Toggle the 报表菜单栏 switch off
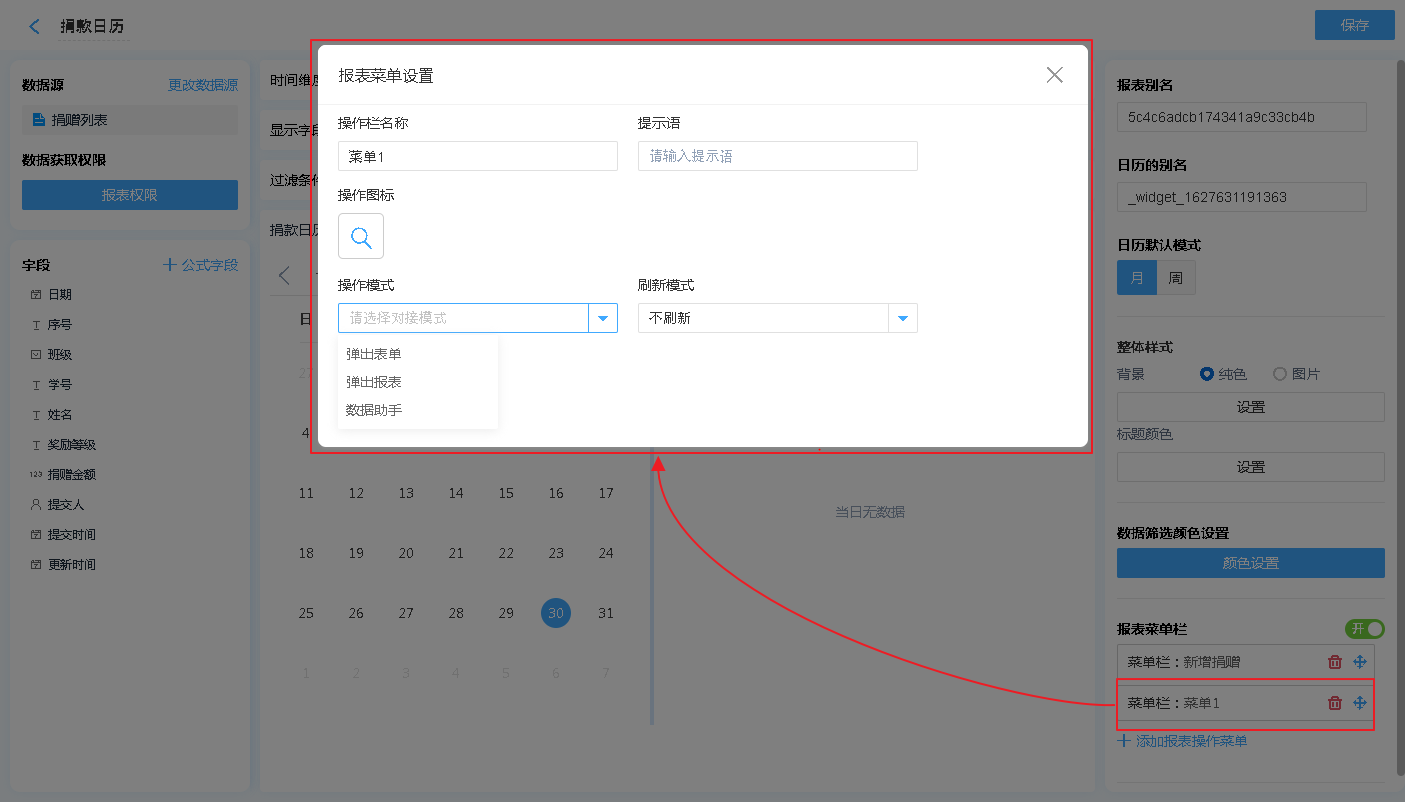The height and width of the screenshot is (802, 1405). tap(1365, 629)
